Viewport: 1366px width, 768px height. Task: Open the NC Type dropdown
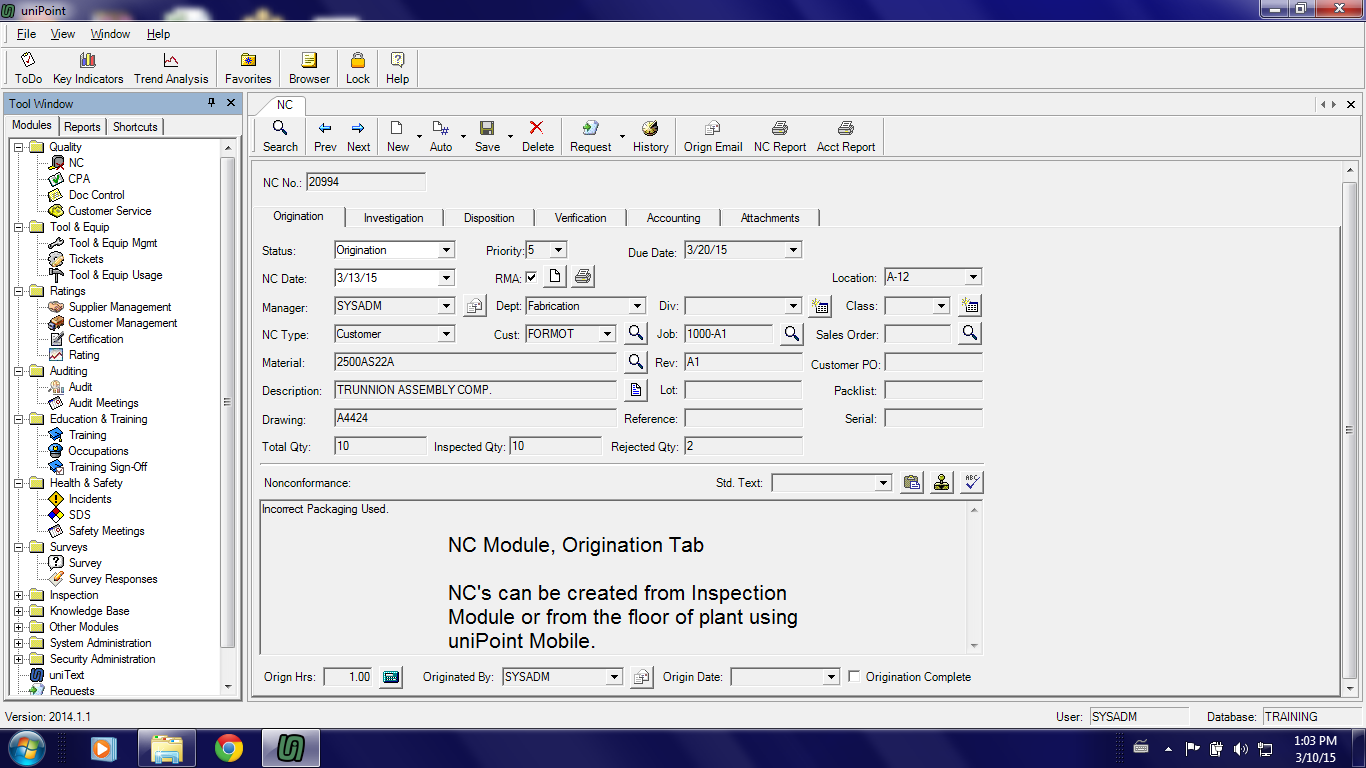tap(446, 334)
